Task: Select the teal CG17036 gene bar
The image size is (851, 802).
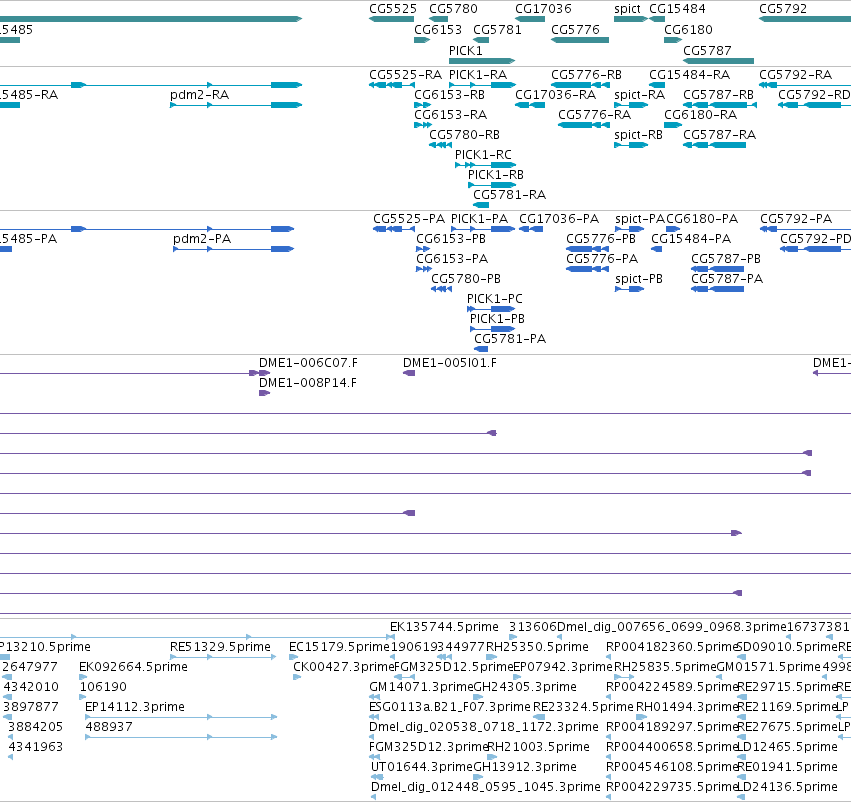Action: coord(530,19)
